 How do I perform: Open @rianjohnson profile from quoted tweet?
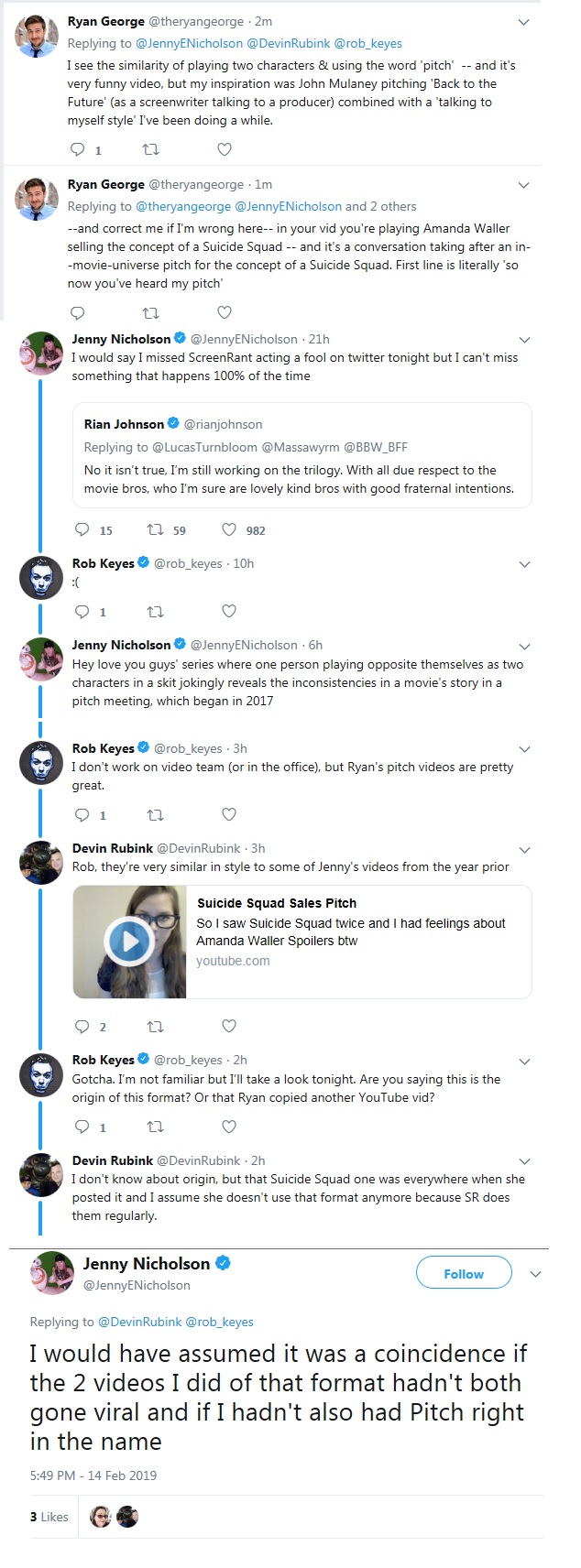pos(224,424)
